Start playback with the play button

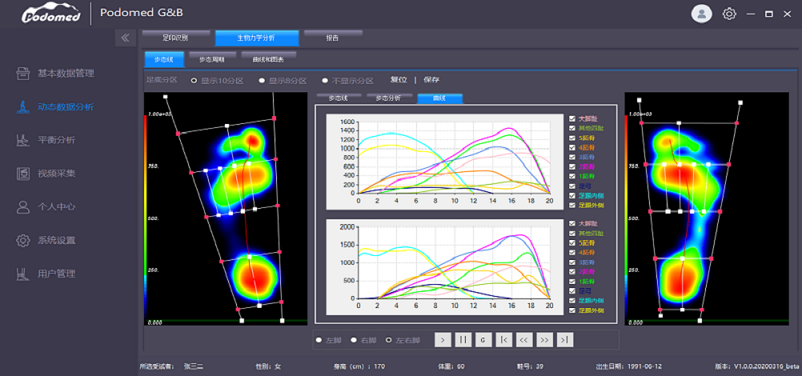(442, 340)
